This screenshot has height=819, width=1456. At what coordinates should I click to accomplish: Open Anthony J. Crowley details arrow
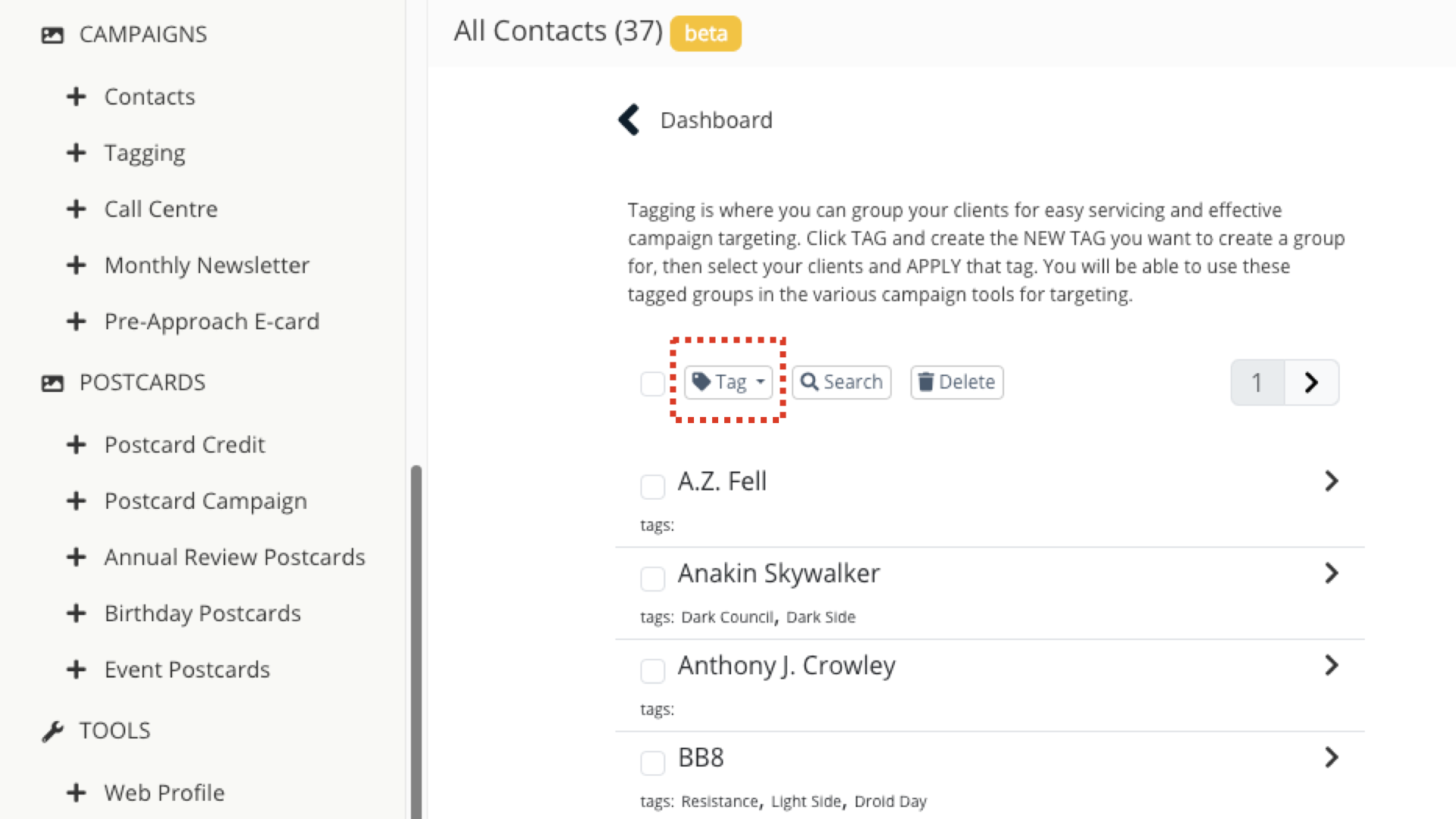point(1331,665)
